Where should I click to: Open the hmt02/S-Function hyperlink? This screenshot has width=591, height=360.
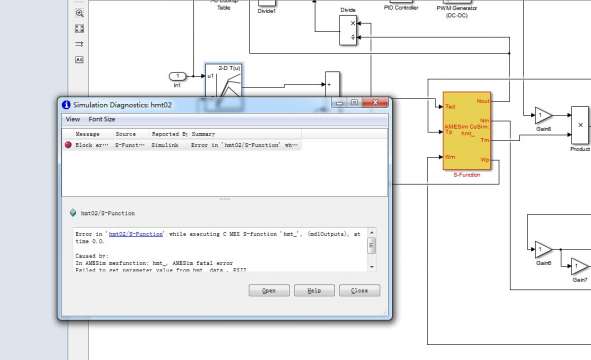point(136,234)
